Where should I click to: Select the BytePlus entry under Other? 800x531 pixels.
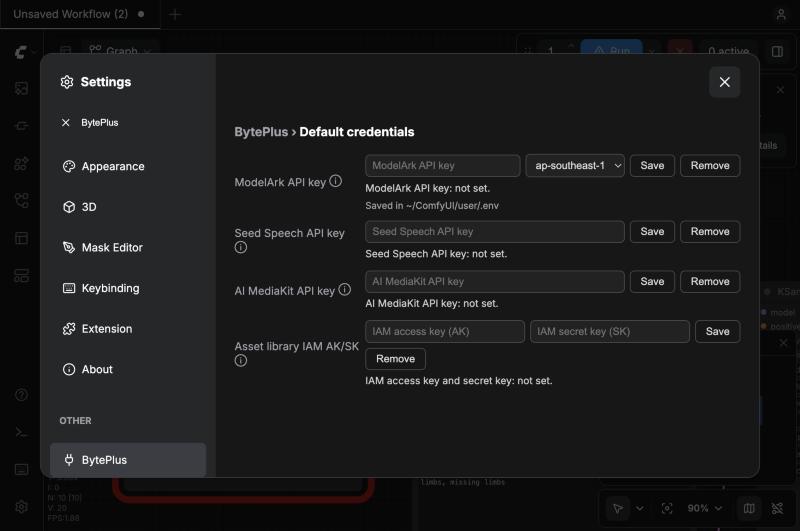128,460
